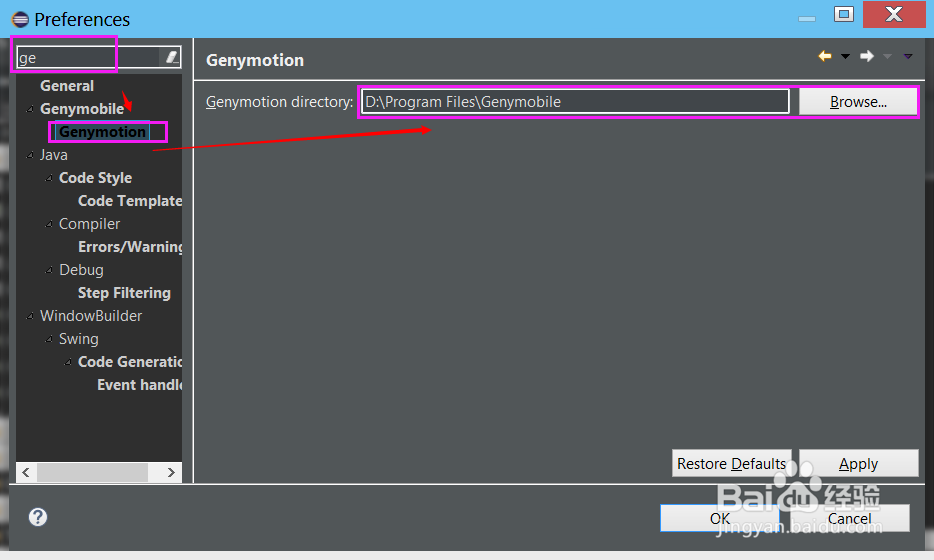Select Compiler tree item
This screenshot has width=934, height=560.
89,224
